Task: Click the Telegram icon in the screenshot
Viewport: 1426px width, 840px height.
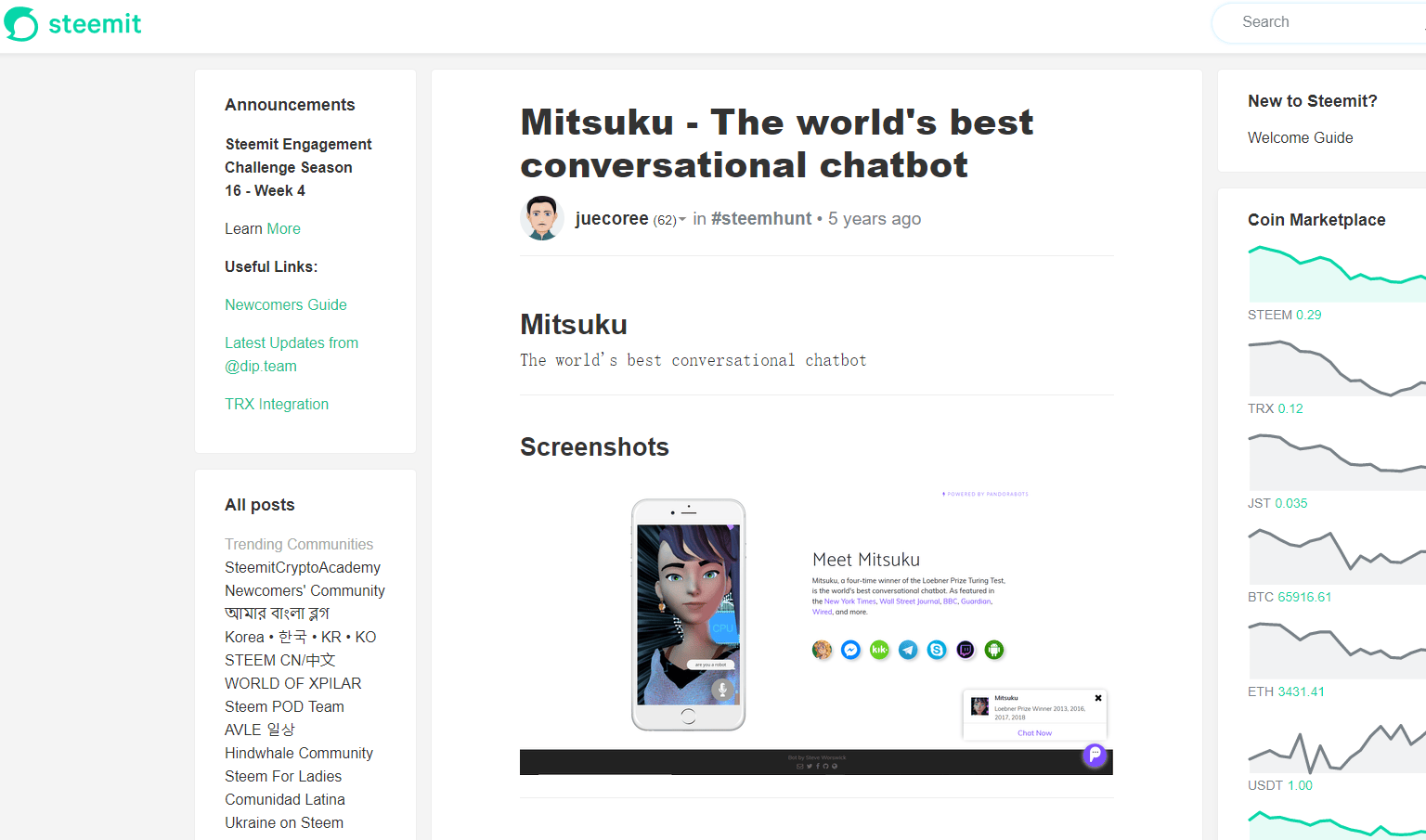Action: coord(908,650)
